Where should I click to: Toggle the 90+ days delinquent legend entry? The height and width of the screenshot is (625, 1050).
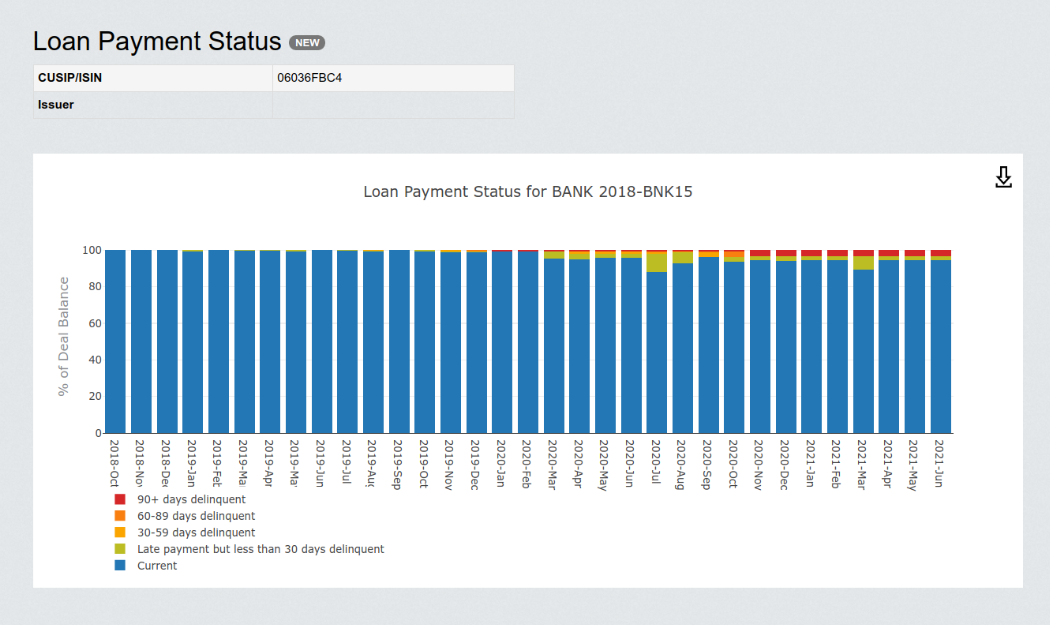pyautogui.click(x=191, y=499)
